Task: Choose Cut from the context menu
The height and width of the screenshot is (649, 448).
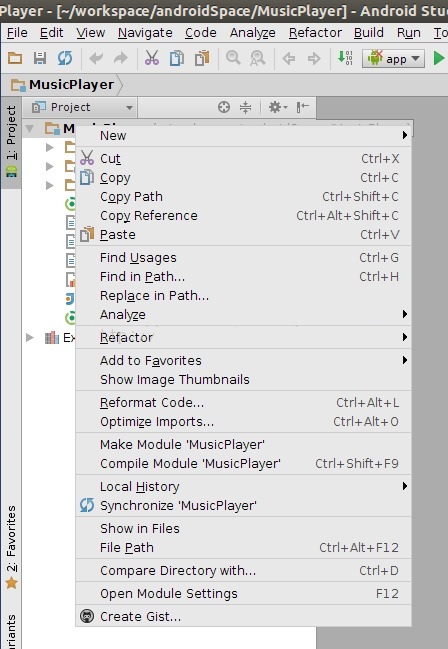Action: (243, 159)
